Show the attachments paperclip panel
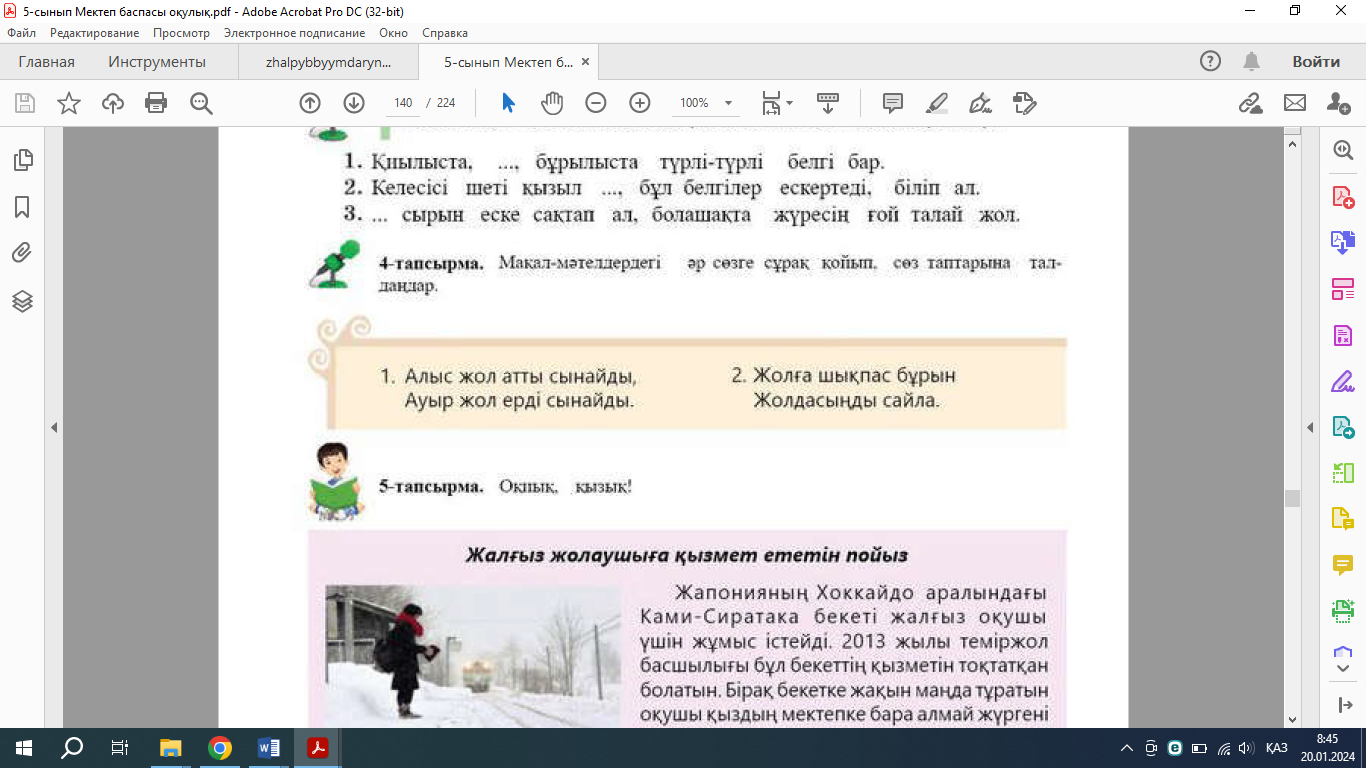This screenshot has width=1366, height=768. click(x=22, y=253)
